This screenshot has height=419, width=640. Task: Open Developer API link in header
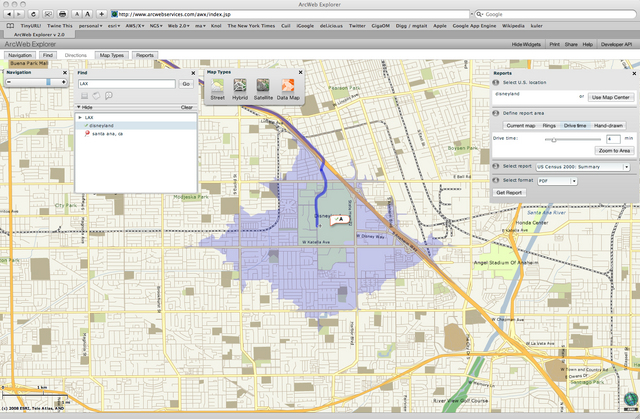coord(616,44)
